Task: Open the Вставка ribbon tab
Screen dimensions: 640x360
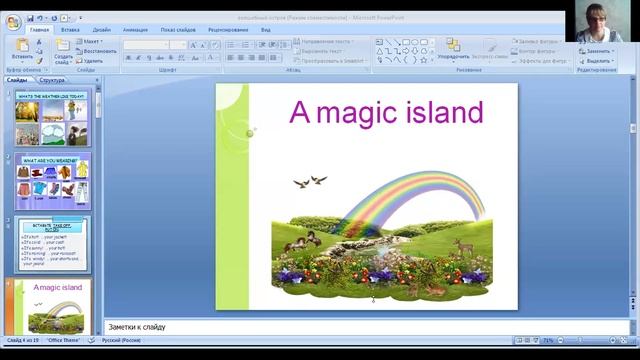Action: click(x=70, y=30)
